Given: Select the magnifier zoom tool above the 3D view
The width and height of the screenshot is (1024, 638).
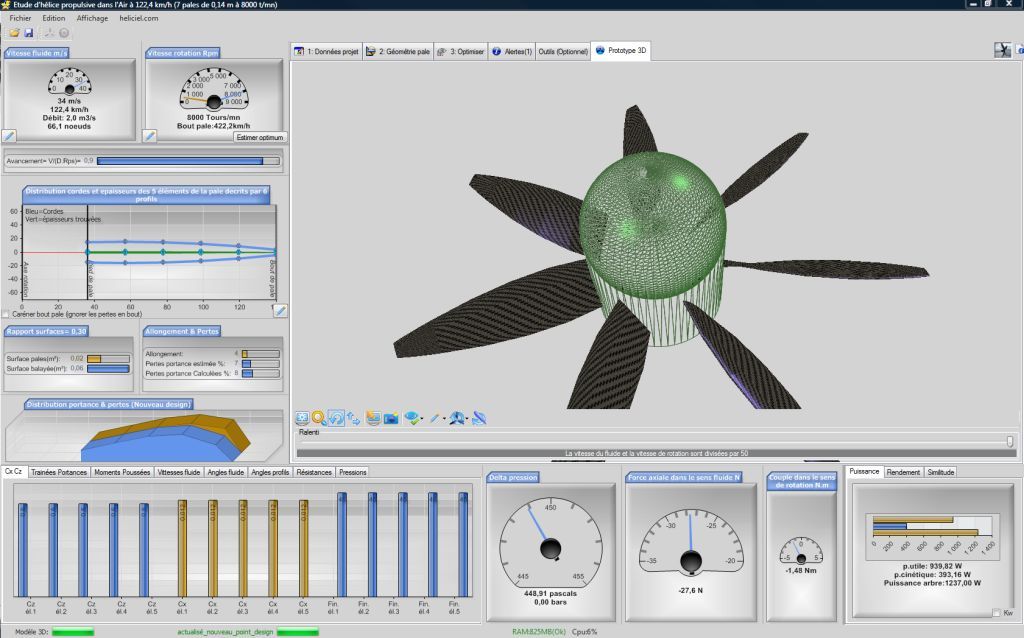Looking at the screenshot, I should (x=317, y=417).
